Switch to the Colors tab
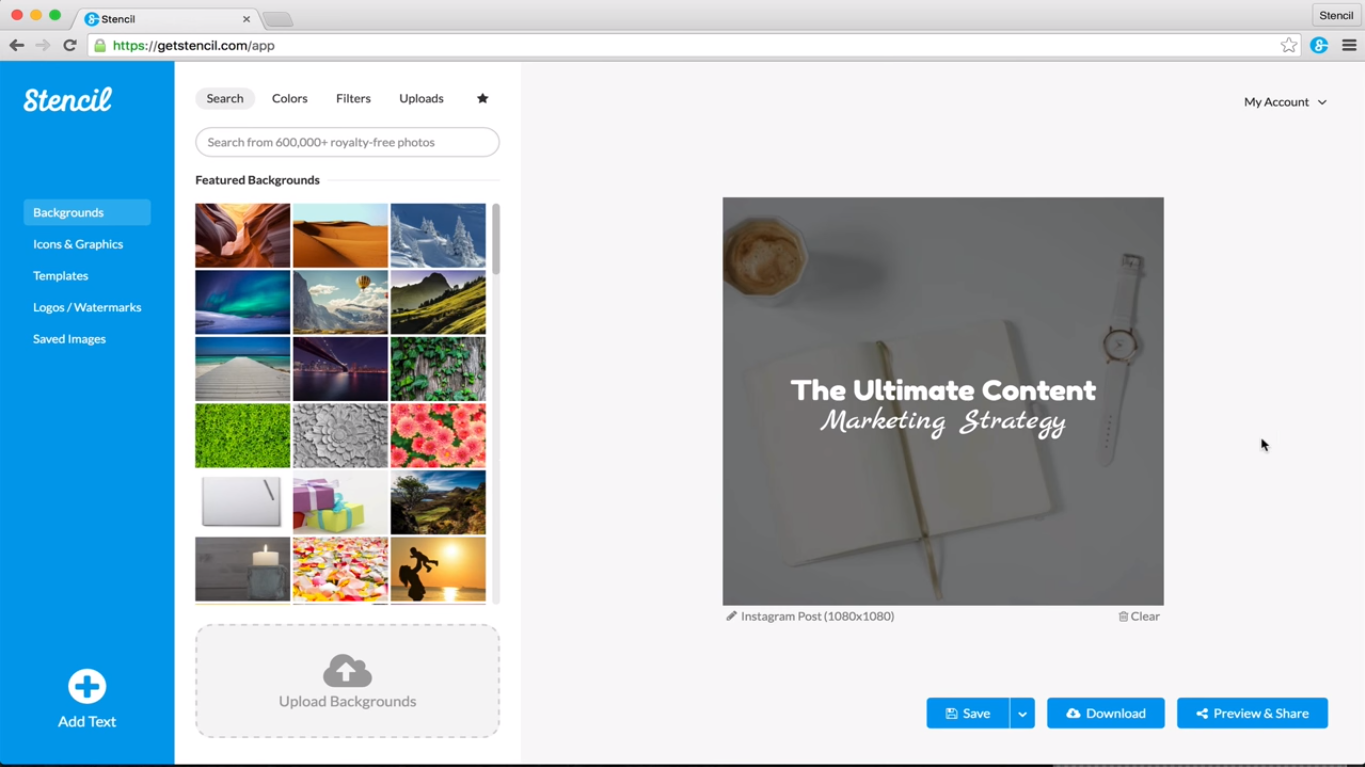This screenshot has width=1365, height=767. (289, 98)
